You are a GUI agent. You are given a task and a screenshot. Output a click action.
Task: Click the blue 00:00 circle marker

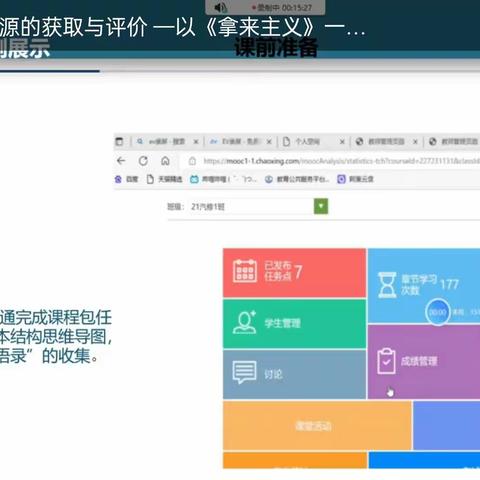click(x=438, y=312)
